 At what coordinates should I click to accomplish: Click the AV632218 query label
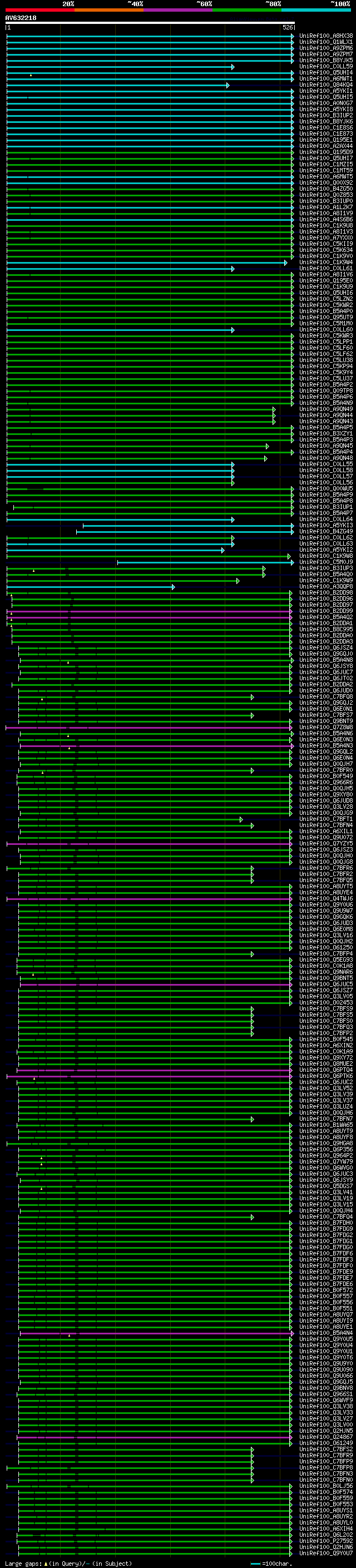pyautogui.click(x=21, y=18)
